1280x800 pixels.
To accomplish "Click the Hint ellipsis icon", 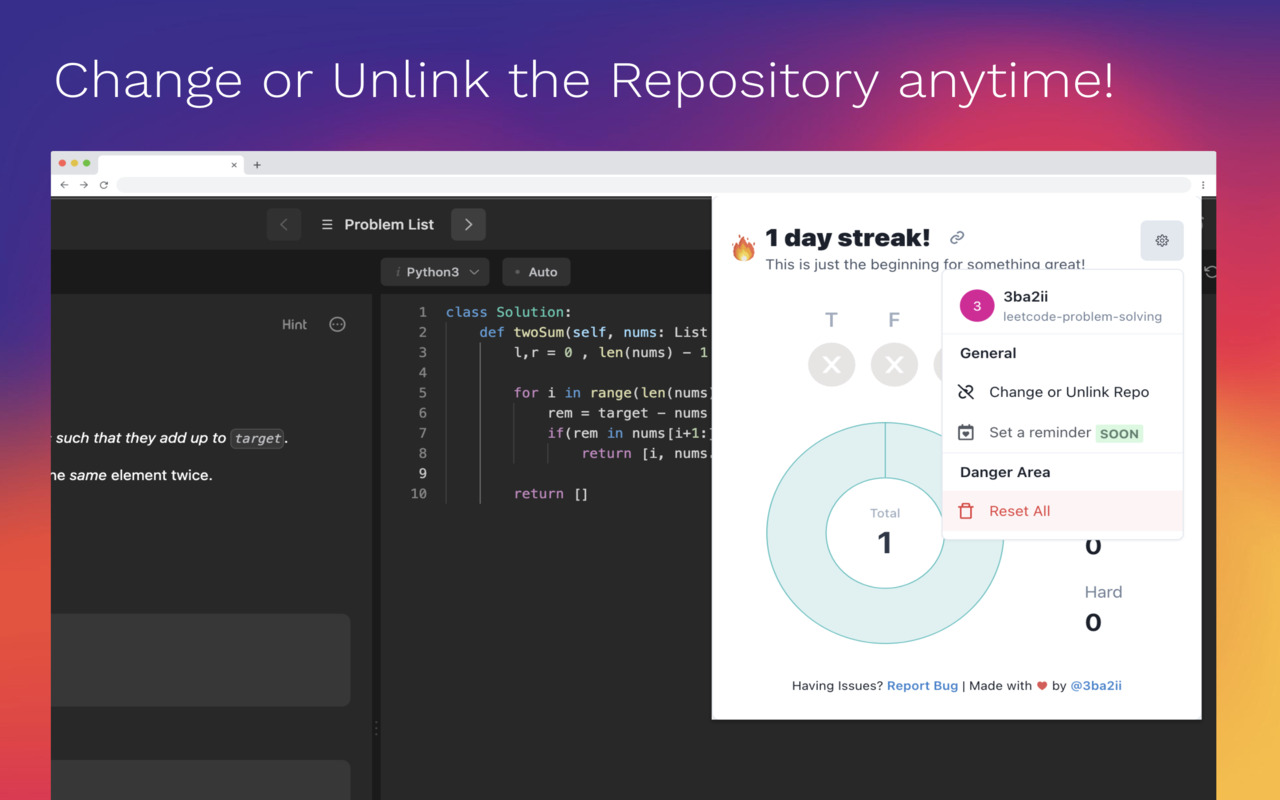I will pos(336,324).
